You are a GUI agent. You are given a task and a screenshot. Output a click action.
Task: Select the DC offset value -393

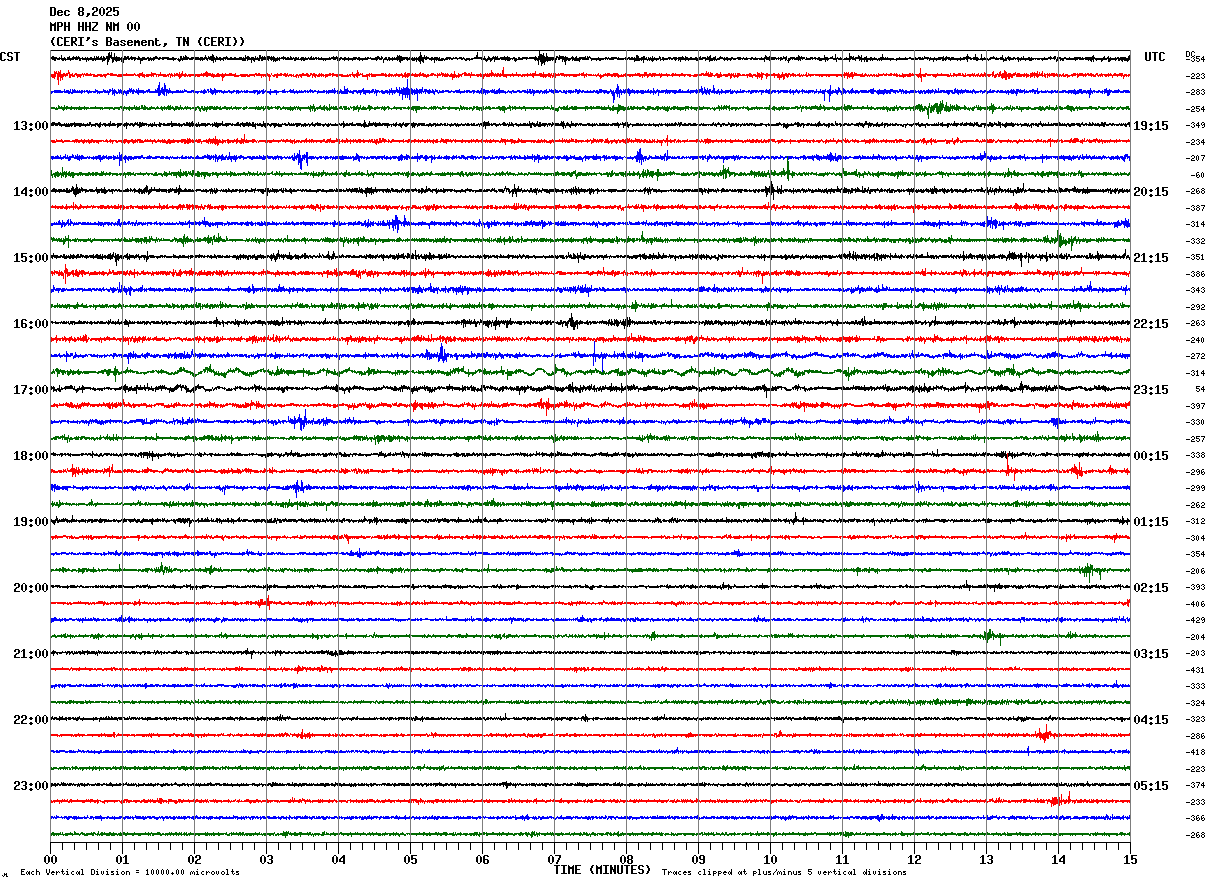point(1195,587)
